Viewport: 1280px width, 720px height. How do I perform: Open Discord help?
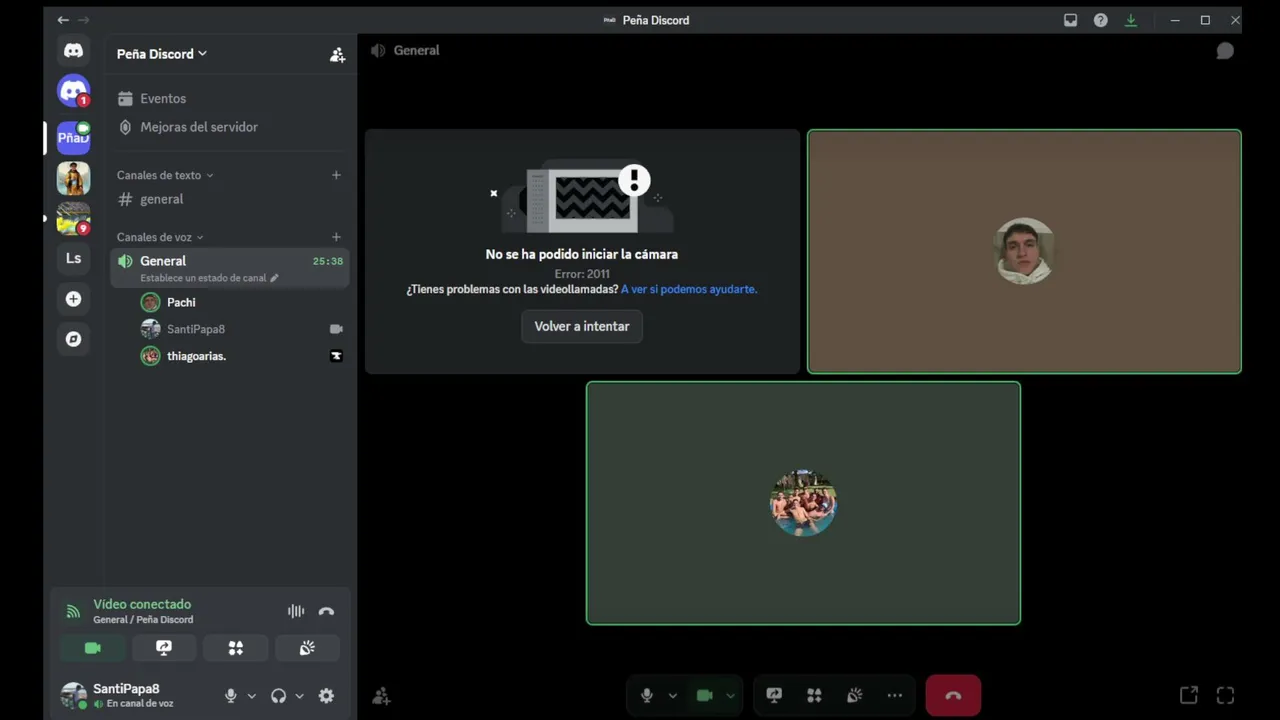pos(1100,20)
